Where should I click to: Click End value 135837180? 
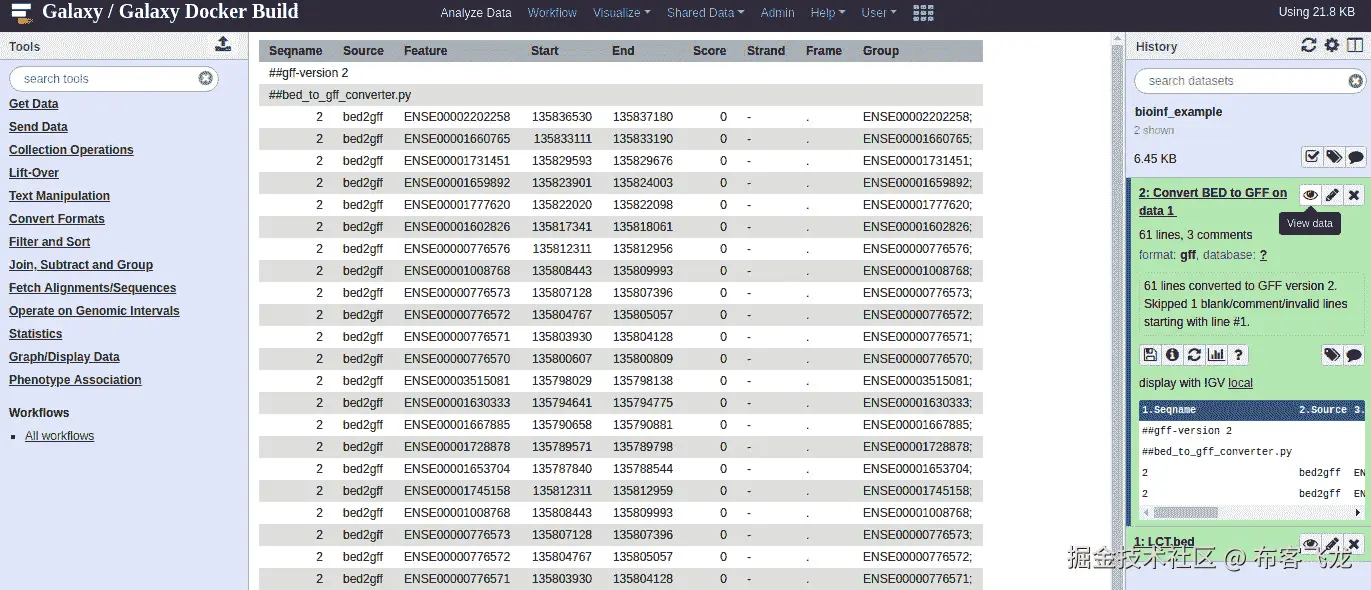[x=643, y=117]
